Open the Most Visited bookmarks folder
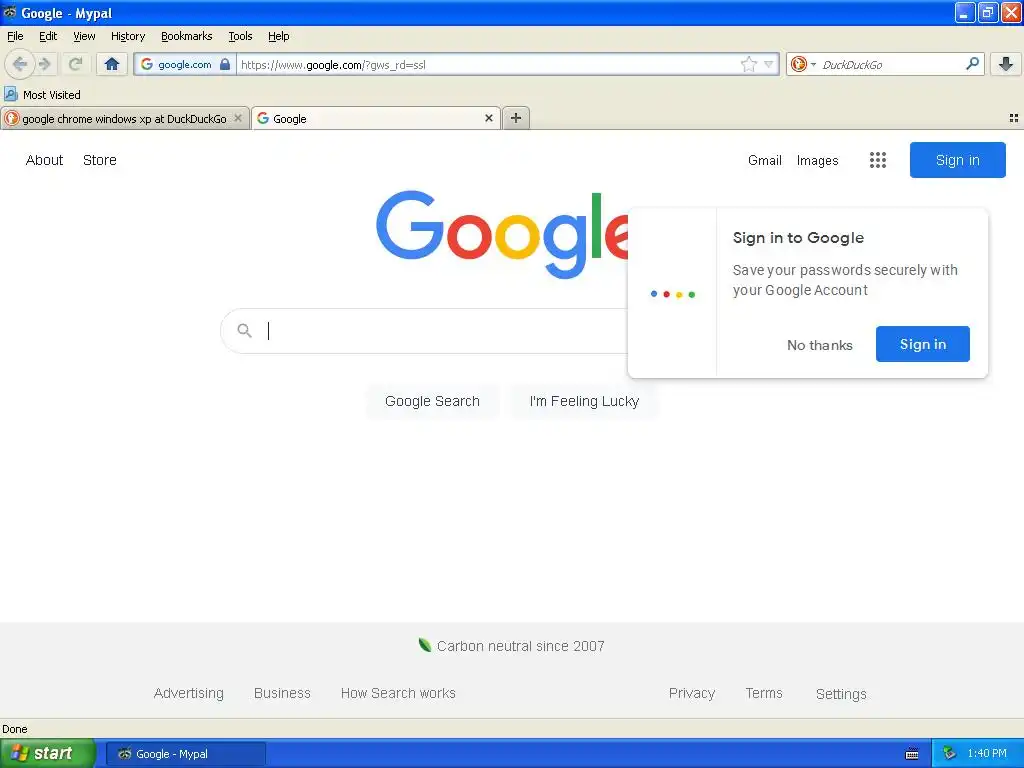 click(42, 95)
